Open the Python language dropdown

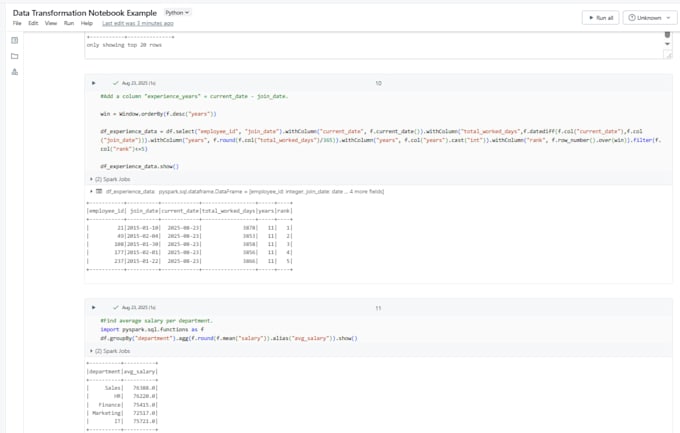click(177, 13)
